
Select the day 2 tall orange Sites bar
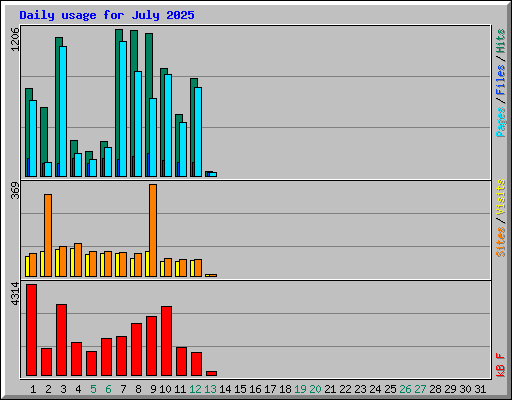coord(48,235)
